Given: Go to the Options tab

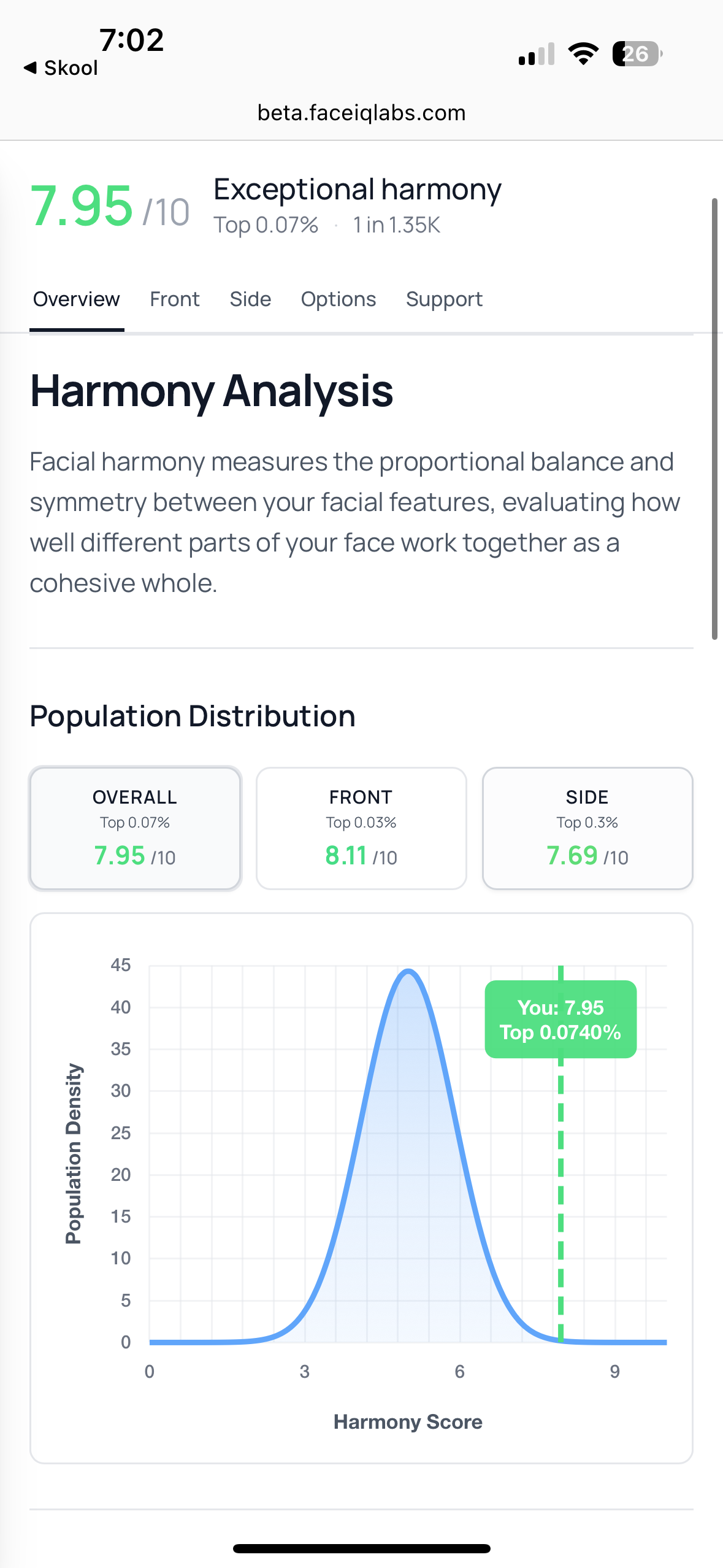Looking at the screenshot, I should (339, 299).
